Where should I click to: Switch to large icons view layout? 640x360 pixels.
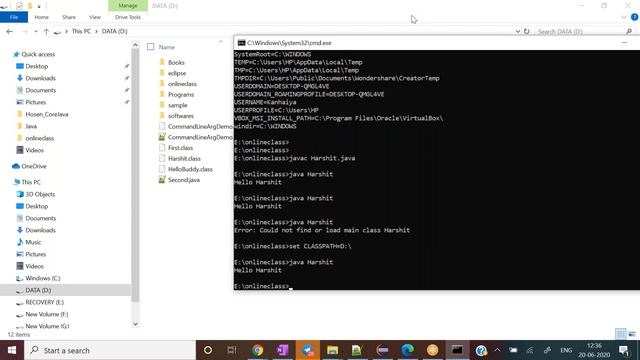(x=632, y=334)
